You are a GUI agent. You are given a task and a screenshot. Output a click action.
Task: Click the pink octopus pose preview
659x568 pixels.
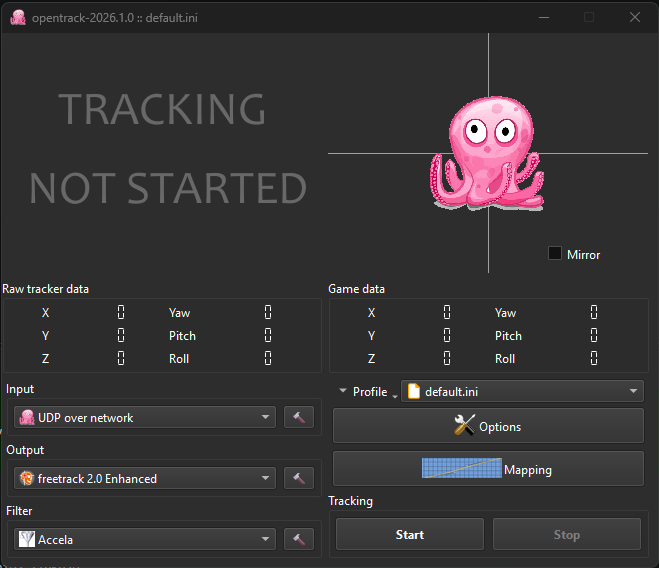[x=488, y=153]
